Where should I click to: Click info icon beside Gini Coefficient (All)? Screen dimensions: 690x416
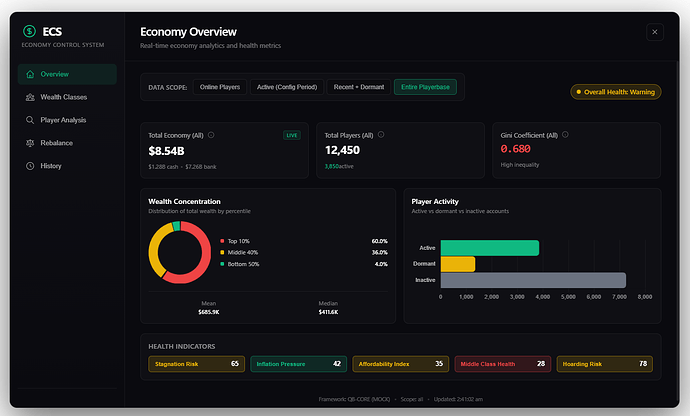pos(567,134)
